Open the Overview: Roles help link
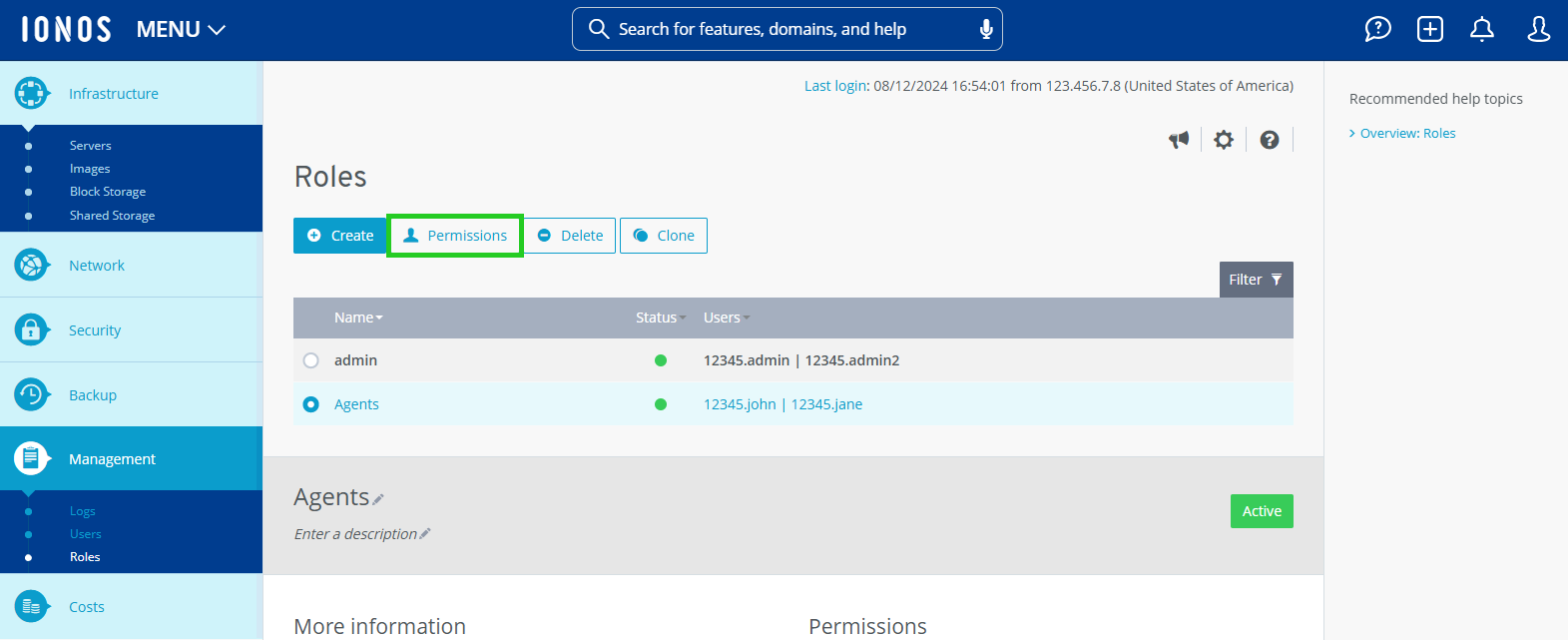Screen dimensions: 1568x640 pyautogui.click(x=1407, y=133)
